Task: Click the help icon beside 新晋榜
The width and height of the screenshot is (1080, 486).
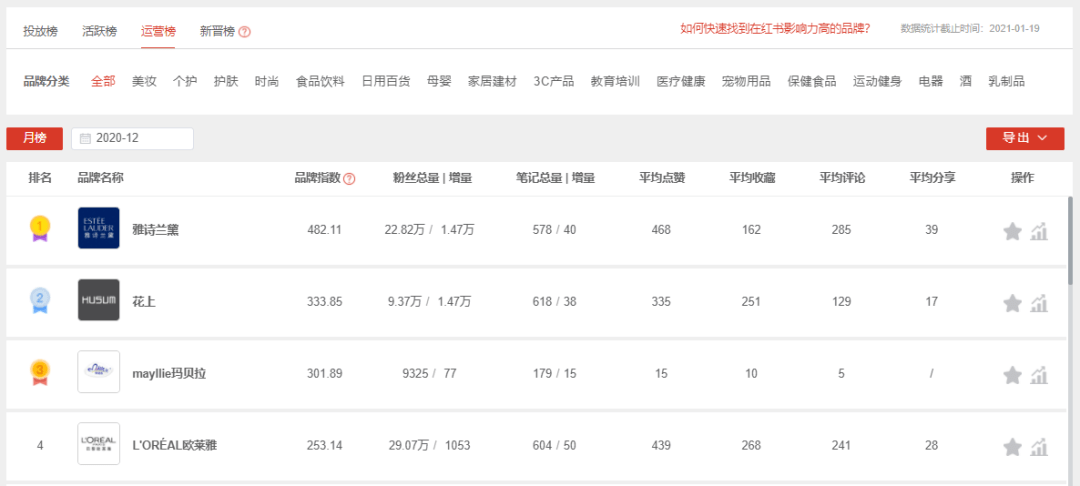Action: coord(245,31)
